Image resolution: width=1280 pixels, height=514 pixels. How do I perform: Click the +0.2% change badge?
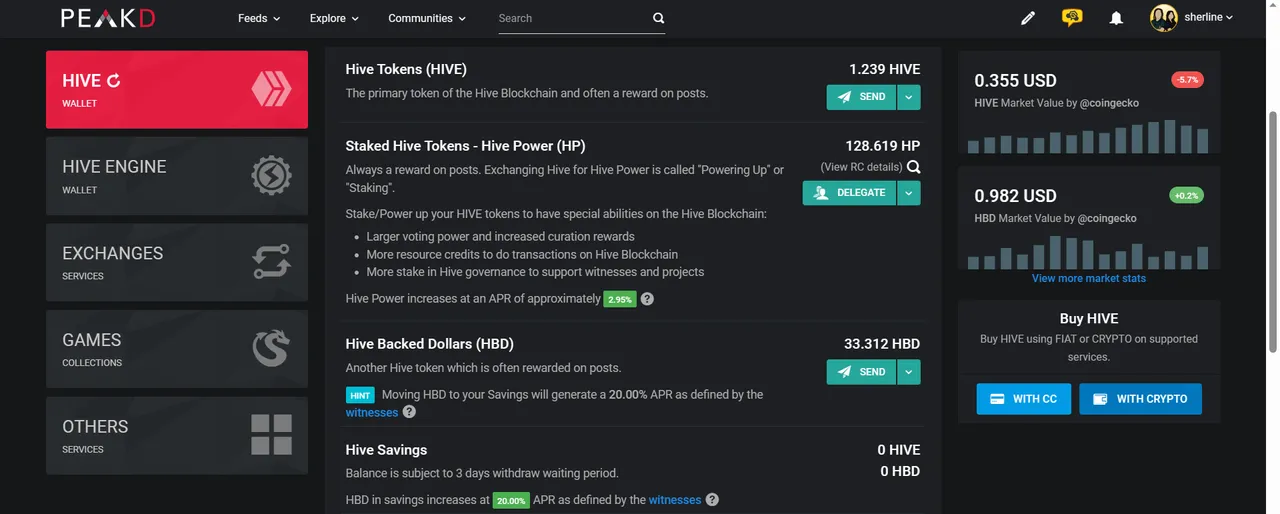point(1187,195)
